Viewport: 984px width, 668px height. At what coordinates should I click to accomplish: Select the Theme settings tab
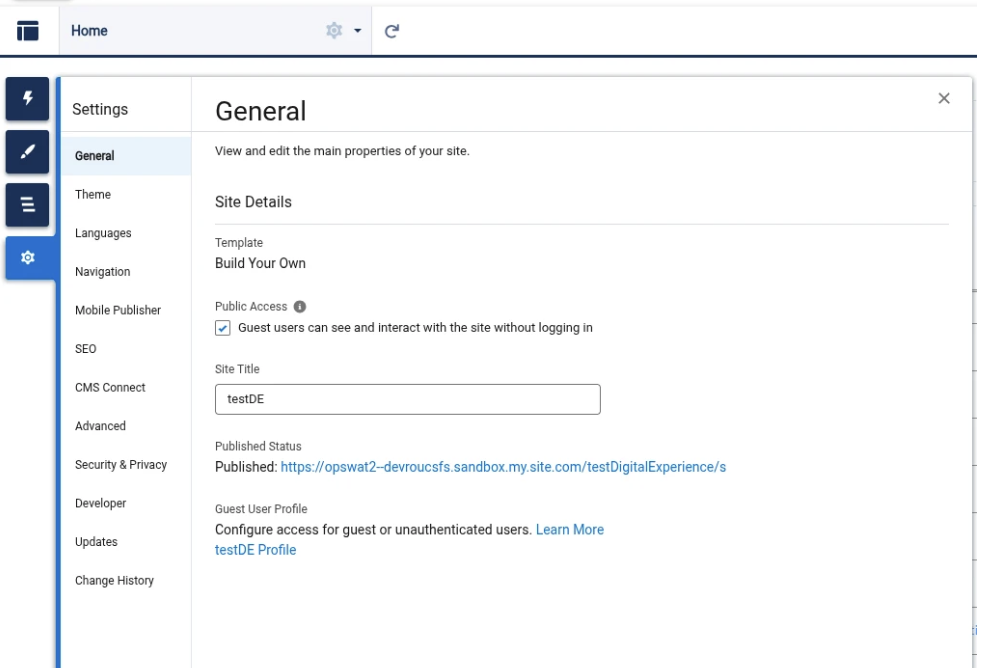tap(93, 194)
